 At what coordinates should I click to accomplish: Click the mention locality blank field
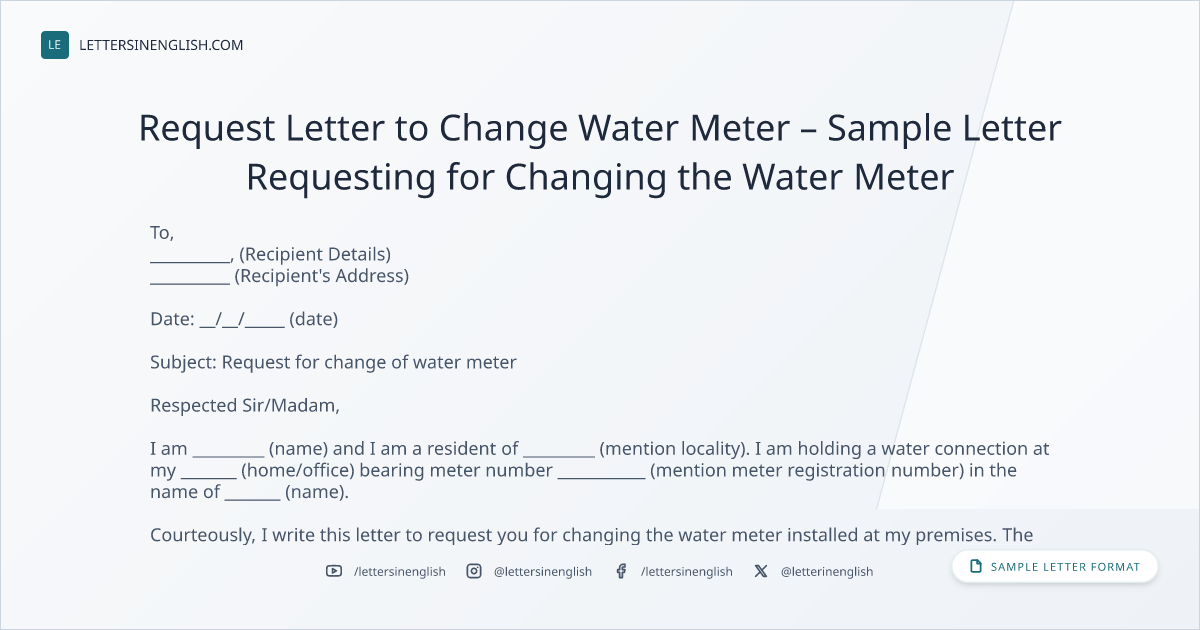(x=559, y=450)
